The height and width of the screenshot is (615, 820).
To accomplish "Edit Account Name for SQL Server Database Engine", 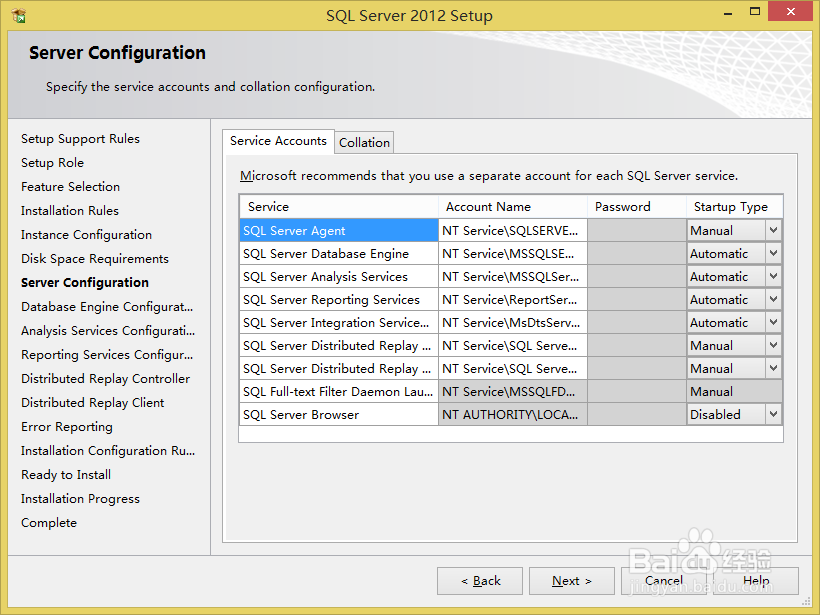I will pos(512,253).
